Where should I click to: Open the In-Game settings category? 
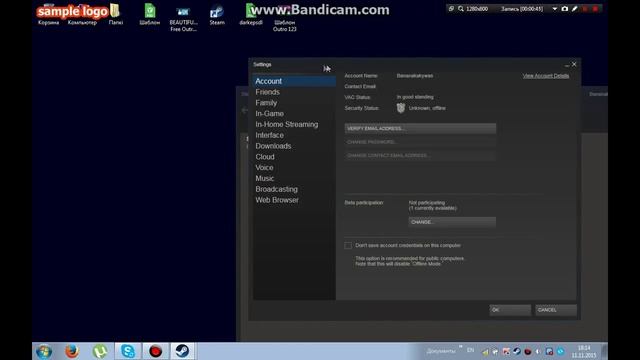(x=294, y=113)
